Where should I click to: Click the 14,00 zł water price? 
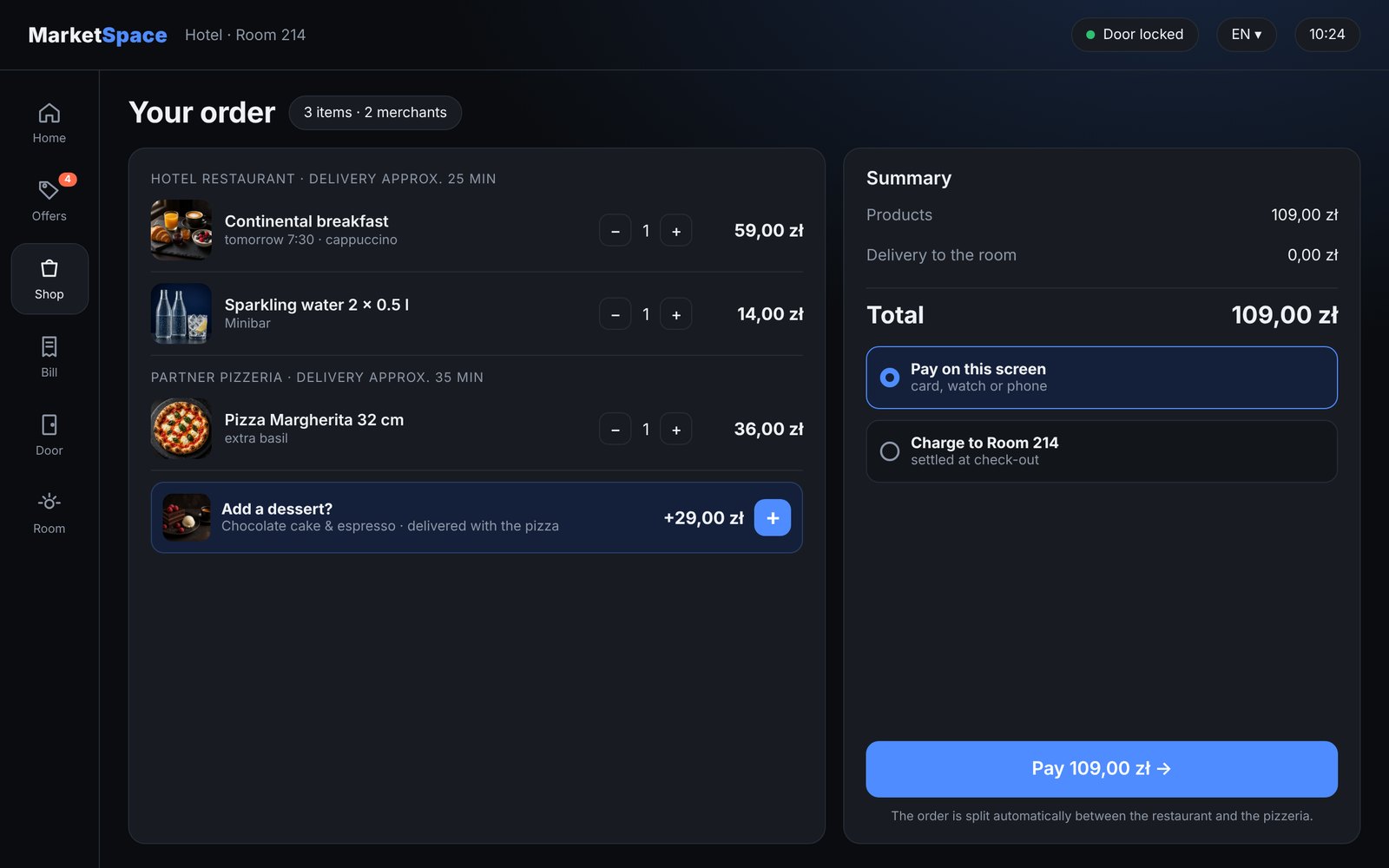point(770,314)
